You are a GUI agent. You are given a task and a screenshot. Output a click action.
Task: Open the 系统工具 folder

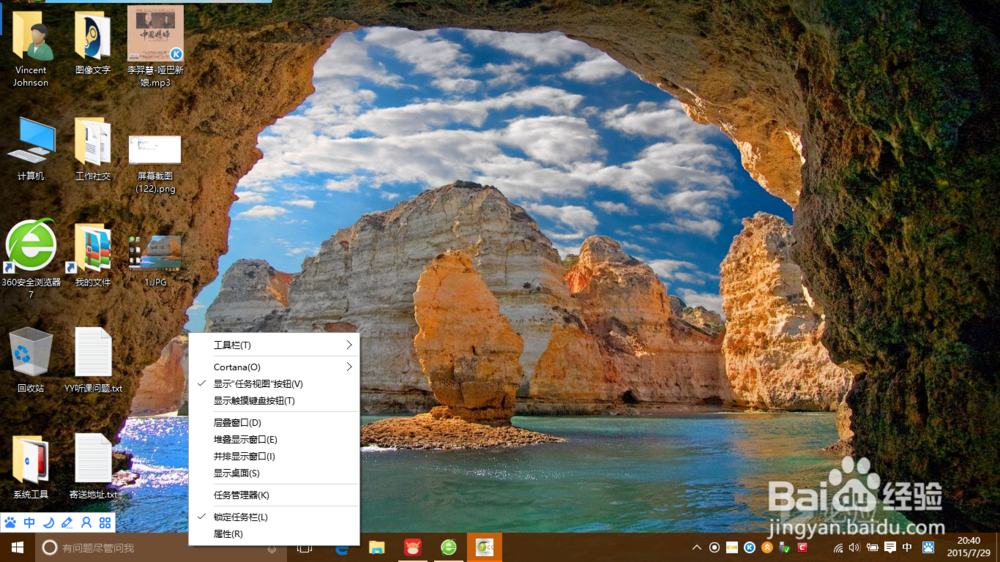click(x=31, y=467)
